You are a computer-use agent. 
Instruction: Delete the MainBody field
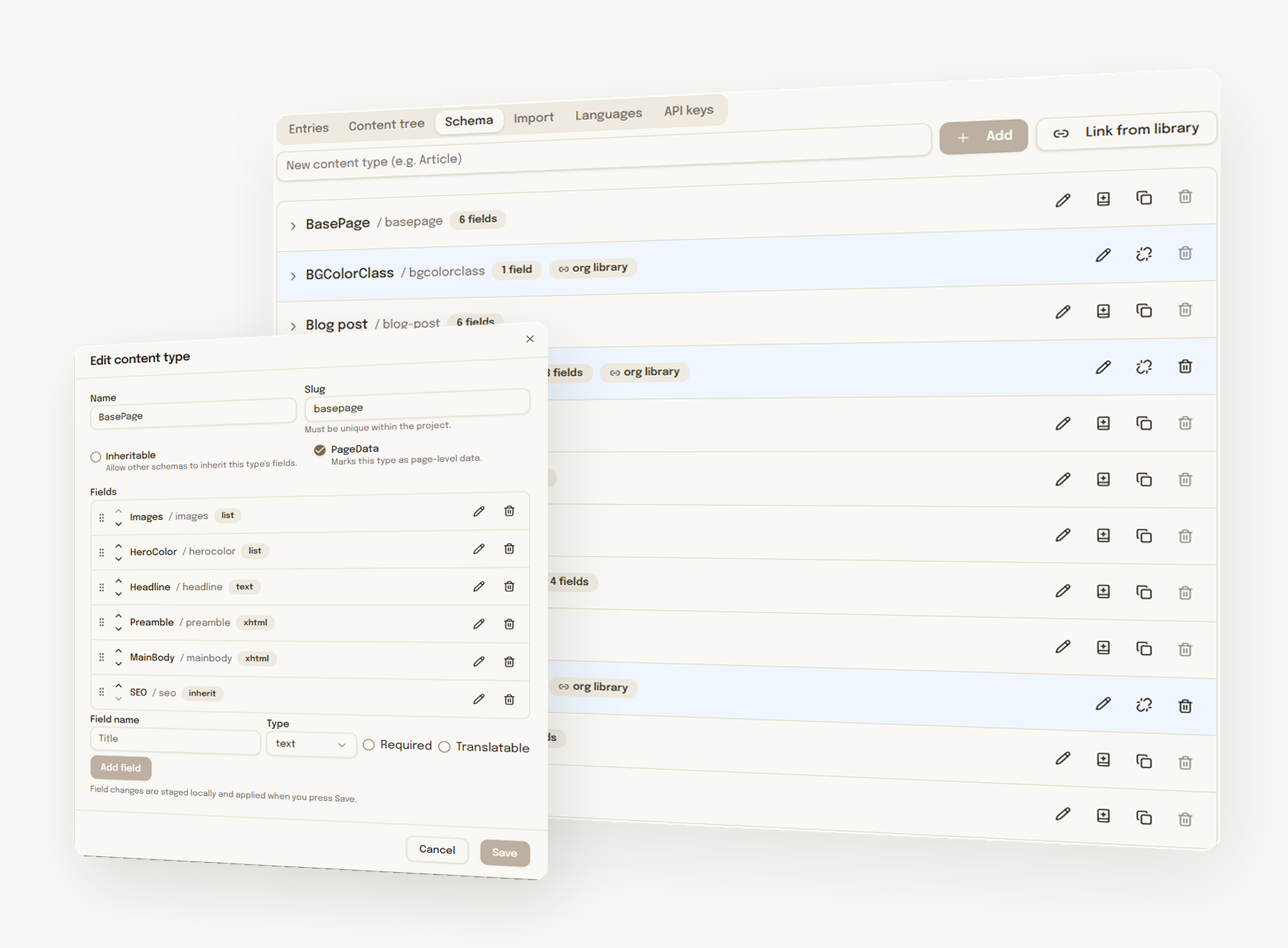coord(509,661)
